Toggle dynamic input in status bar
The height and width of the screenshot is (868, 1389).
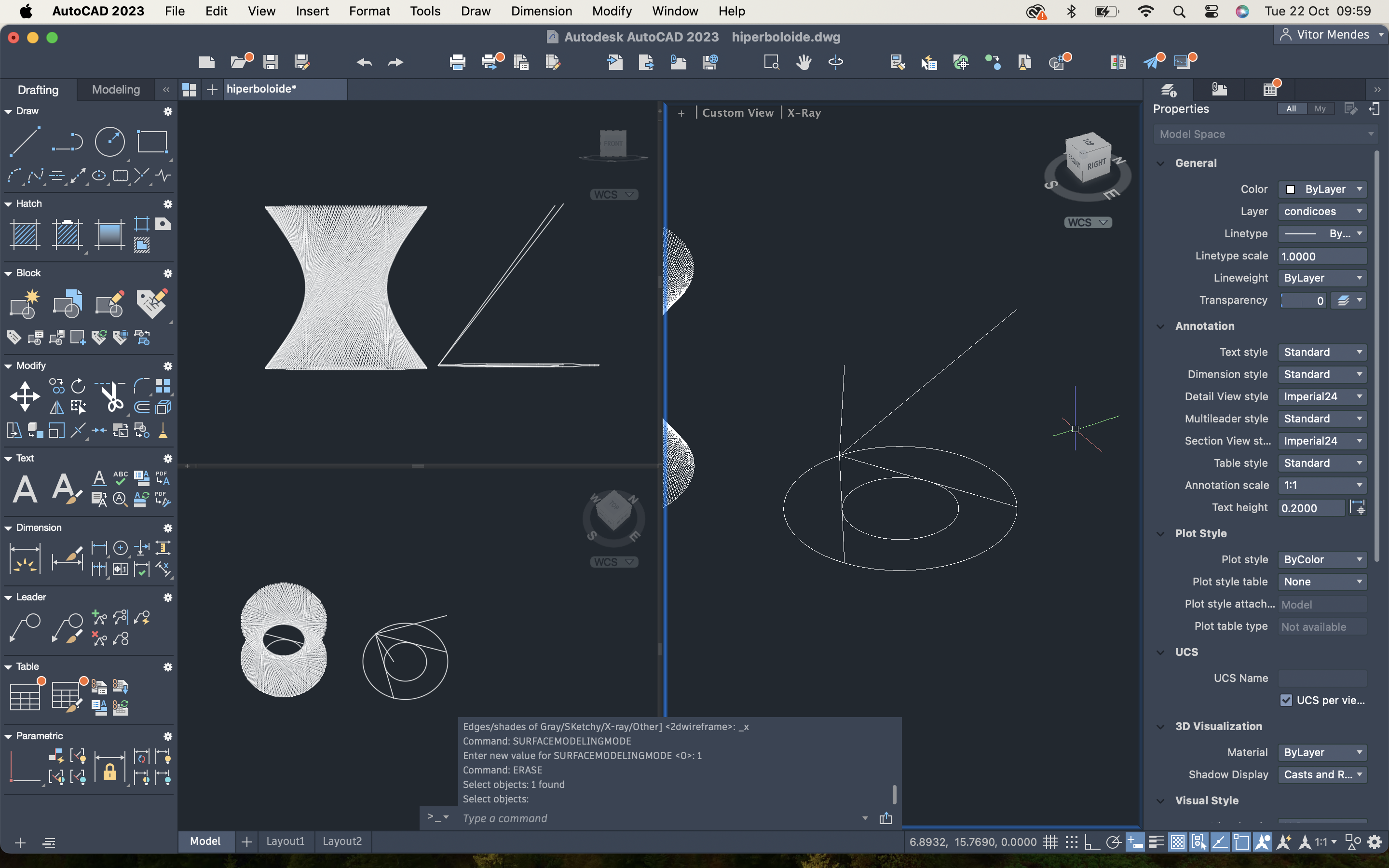tap(1135, 841)
